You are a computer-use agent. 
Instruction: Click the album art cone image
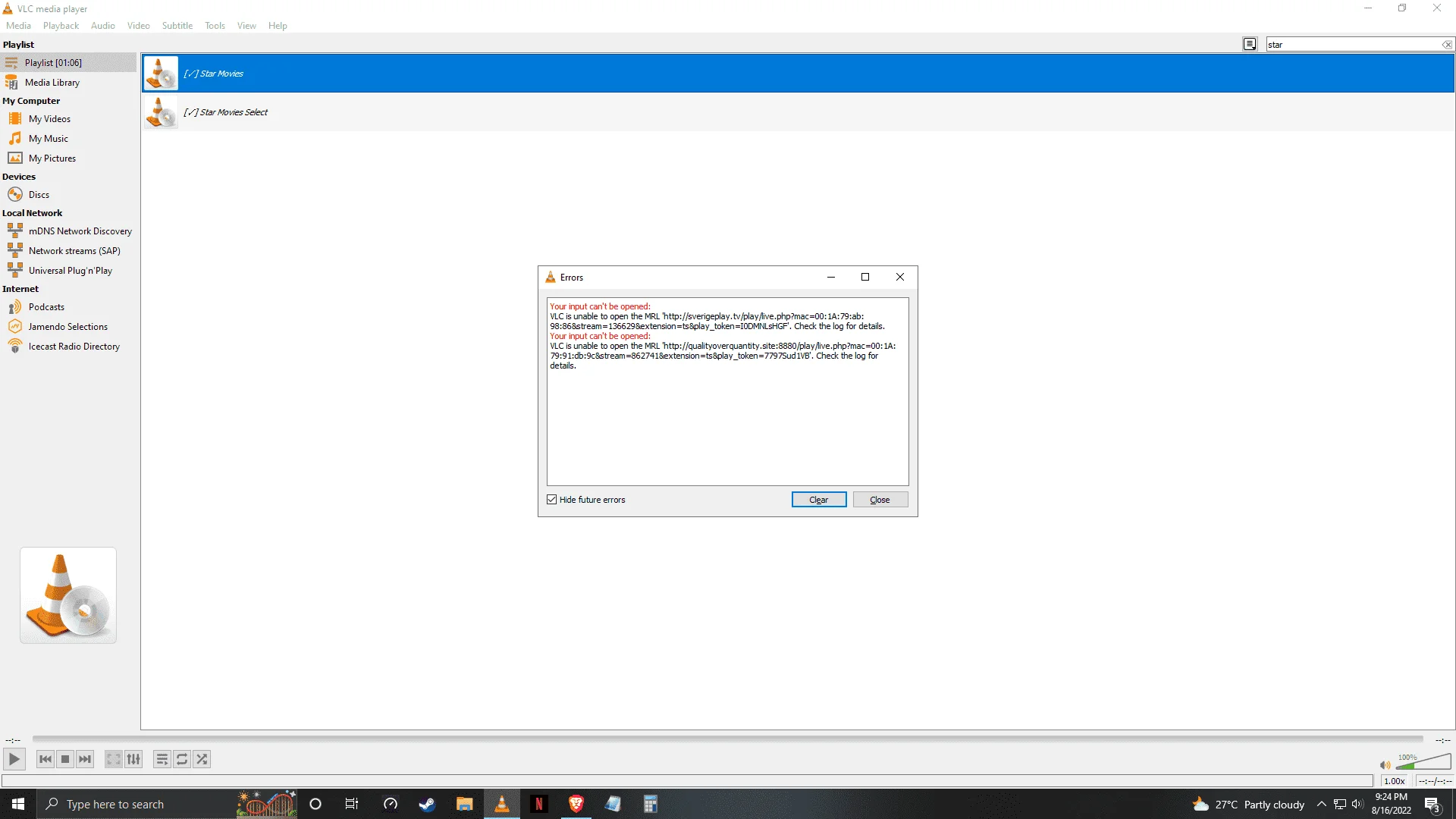(x=68, y=595)
